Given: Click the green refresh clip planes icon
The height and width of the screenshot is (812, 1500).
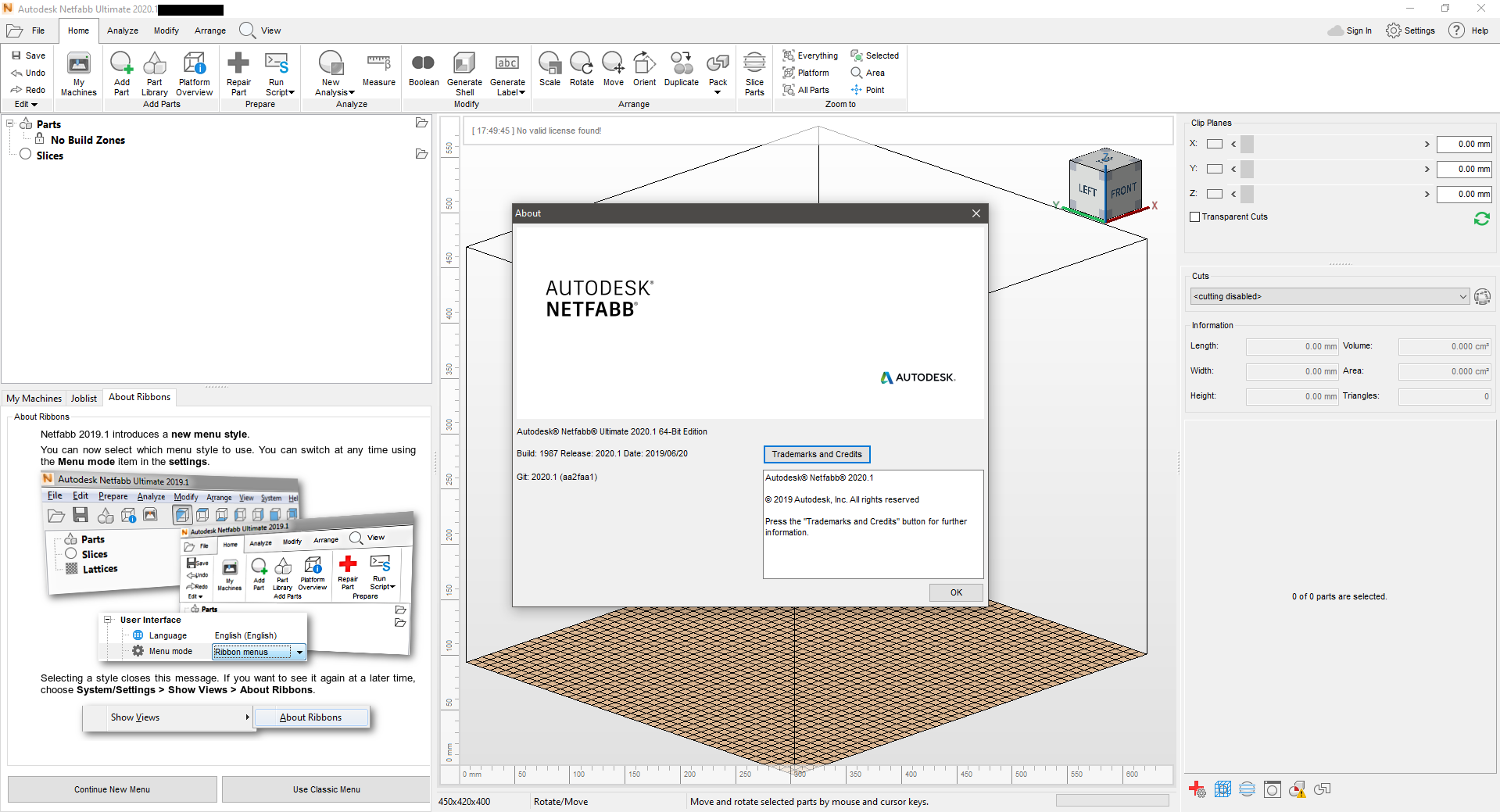Looking at the screenshot, I should (x=1481, y=219).
